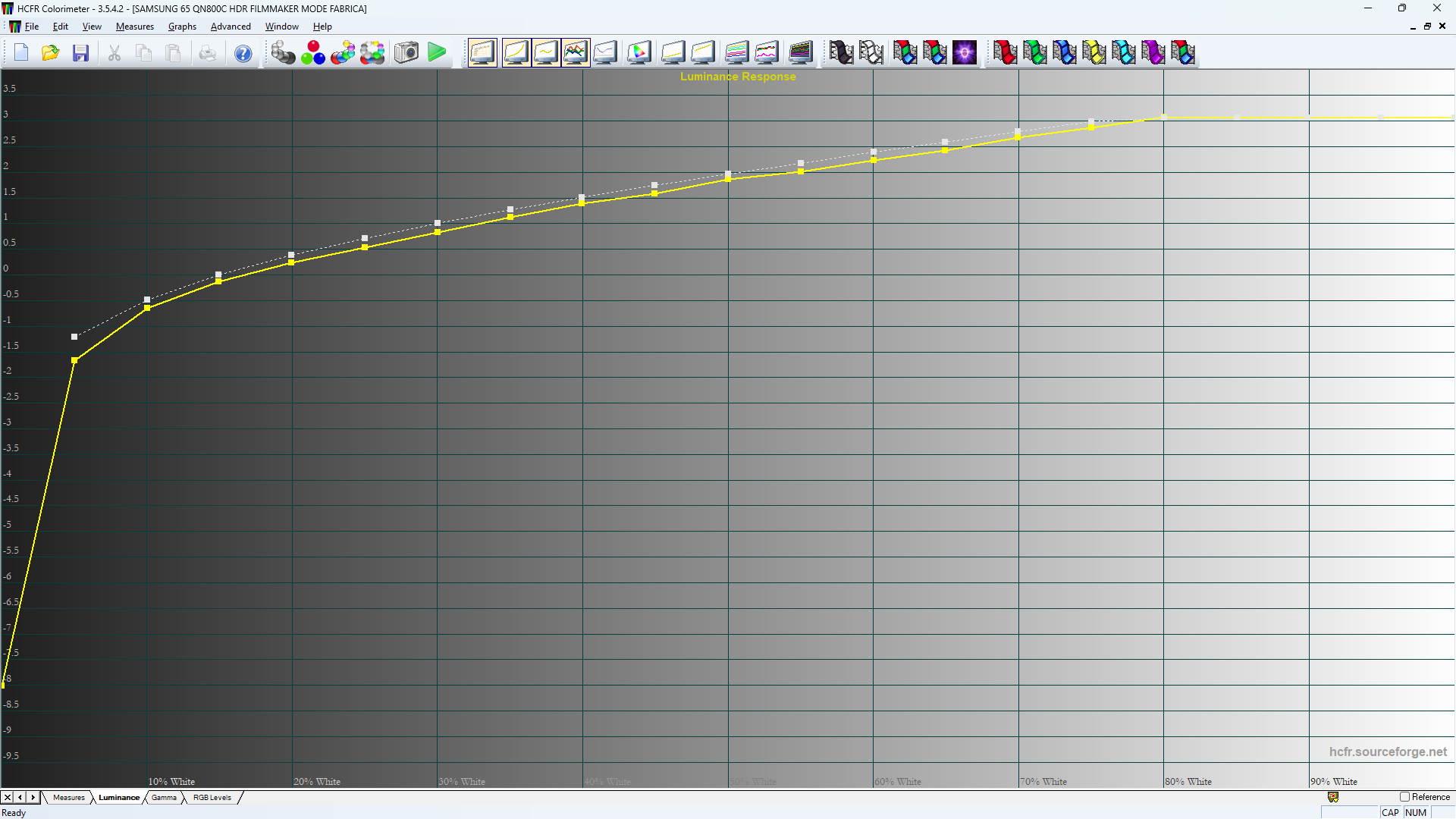Toggle the Gamma curve graph view
The width and height of the screenshot is (1456, 819).
[546, 52]
